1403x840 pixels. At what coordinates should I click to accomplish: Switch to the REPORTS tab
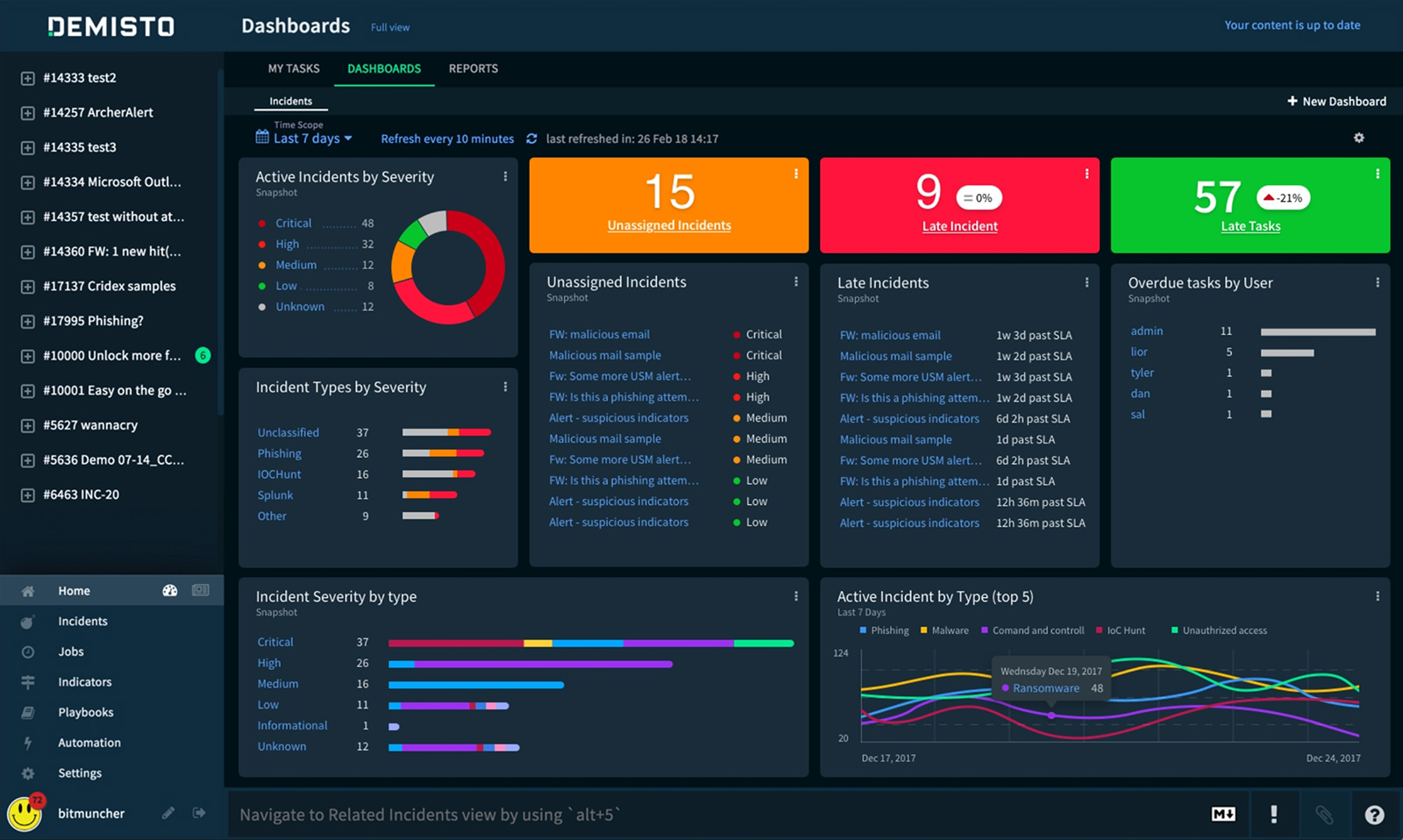coord(473,68)
